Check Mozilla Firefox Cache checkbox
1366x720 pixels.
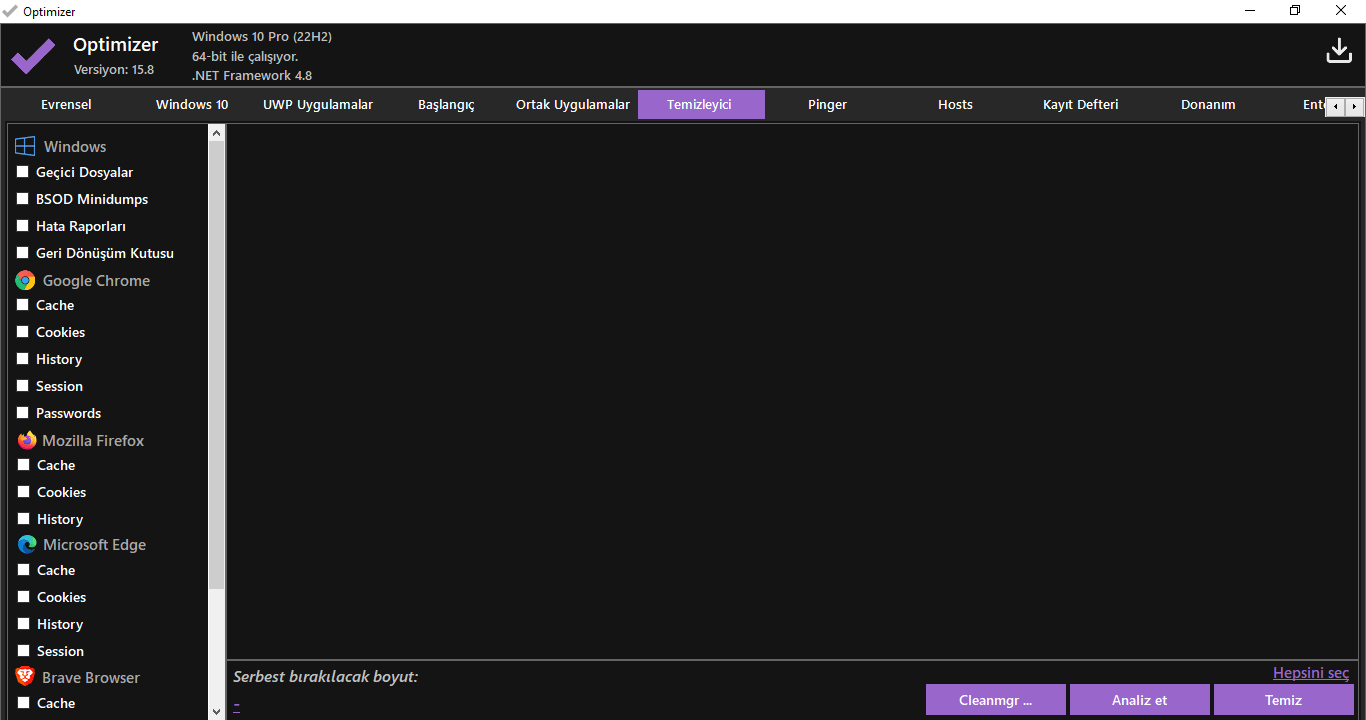[x=23, y=465]
